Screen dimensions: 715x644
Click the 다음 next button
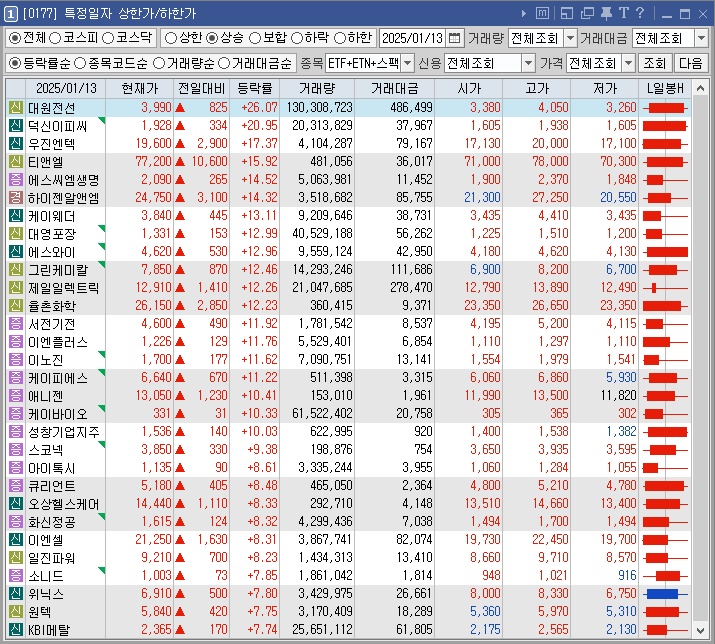(x=690, y=63)
